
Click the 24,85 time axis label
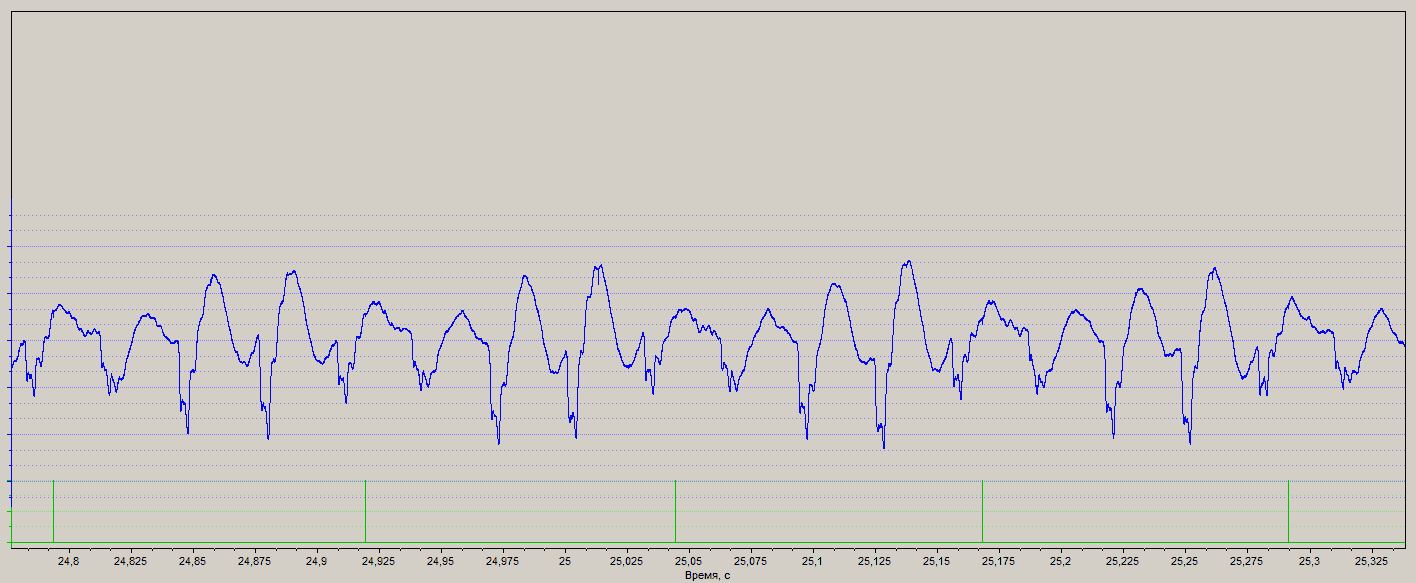tap(192, 561)
